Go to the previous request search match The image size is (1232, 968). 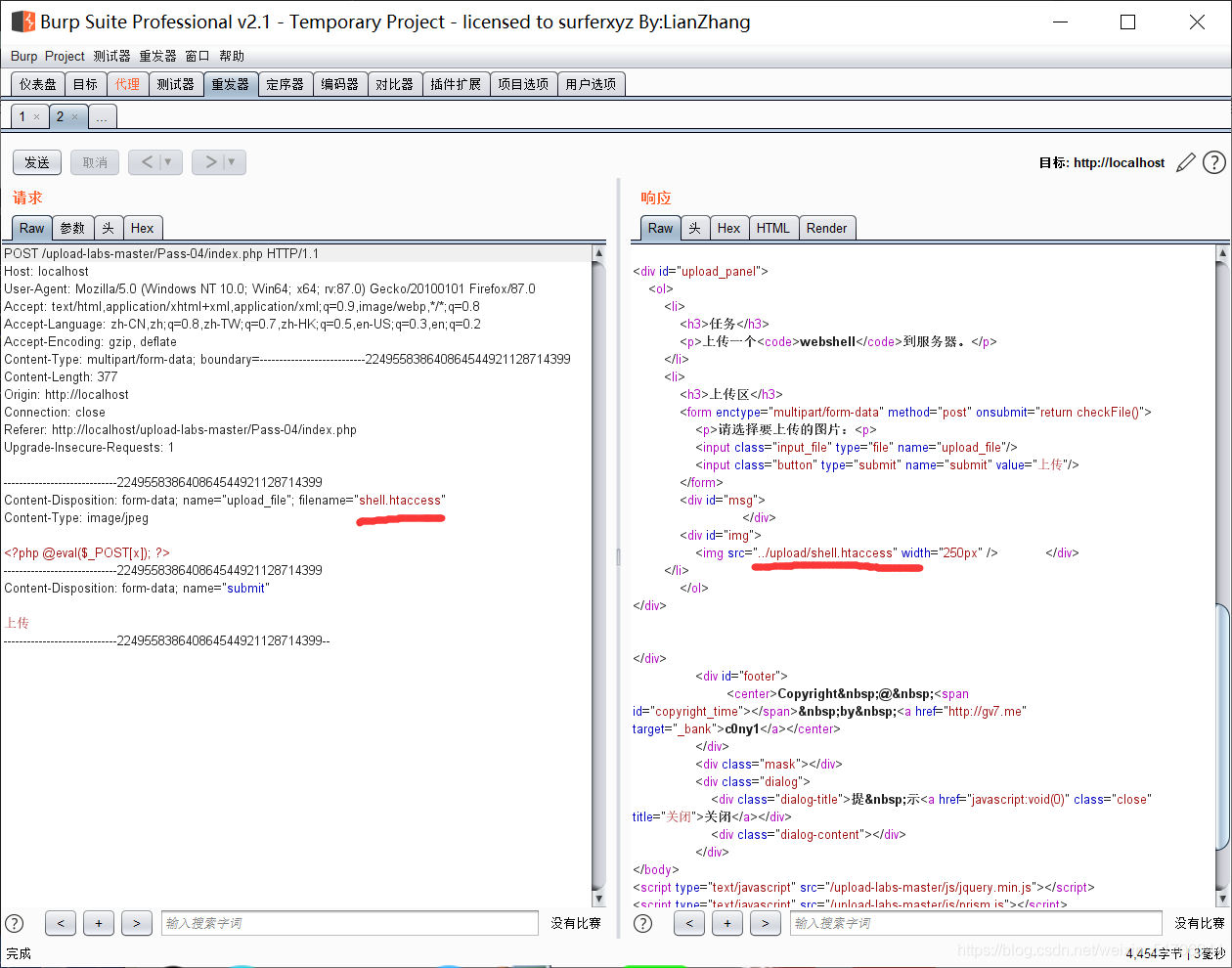(61, 923)
